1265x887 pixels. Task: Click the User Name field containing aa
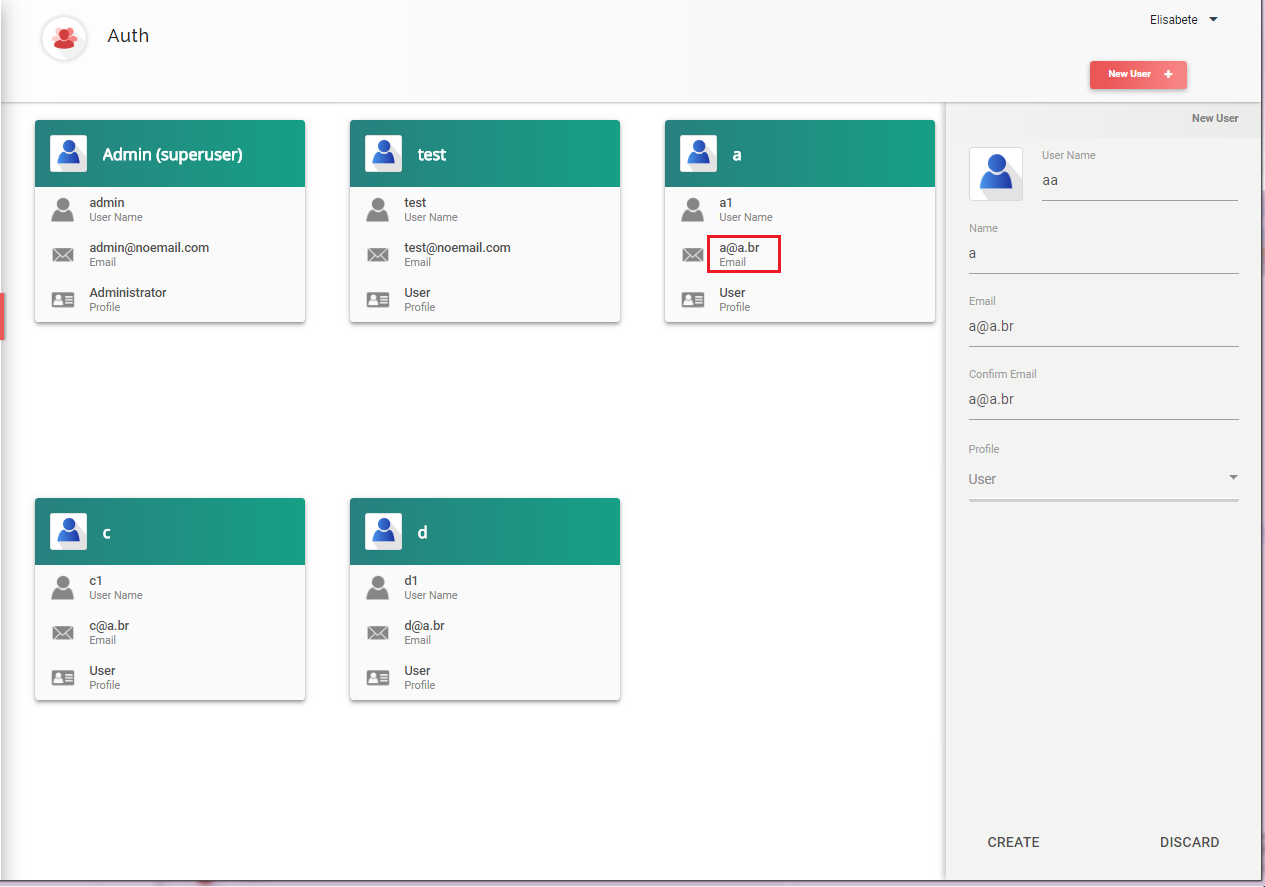(x=1140, y=181)
